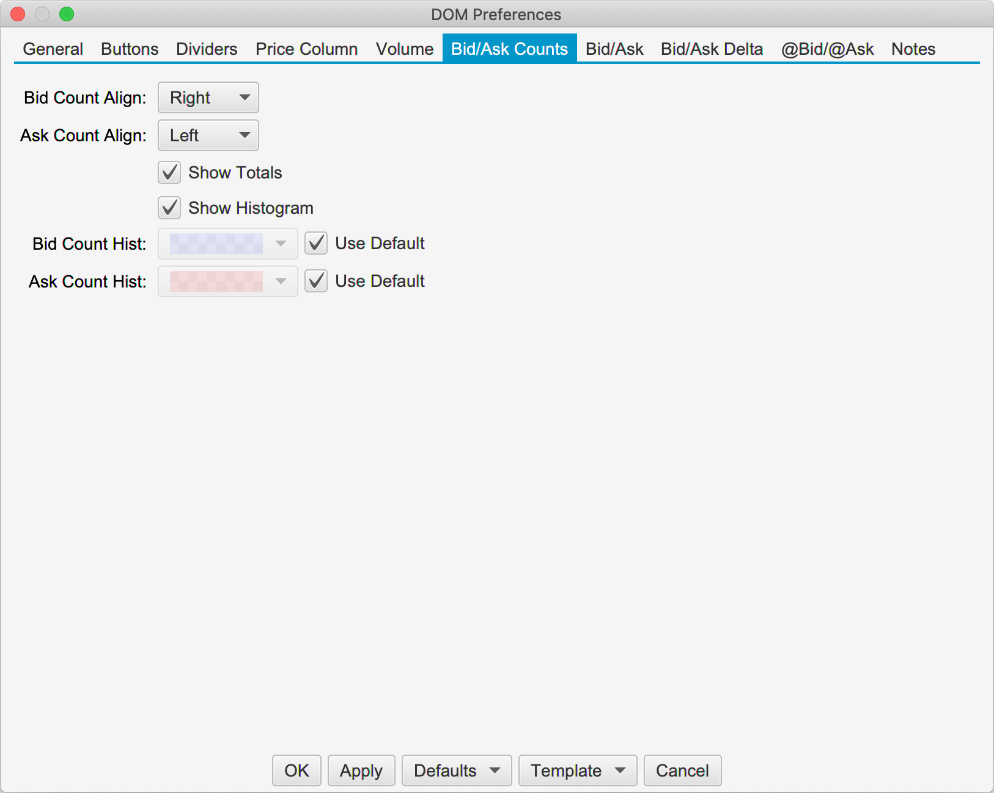Image resolution: width=994 pixels, height=793 pixels.
Task: Disable the Show Histogram checkbox
Action: pos(170,208)
